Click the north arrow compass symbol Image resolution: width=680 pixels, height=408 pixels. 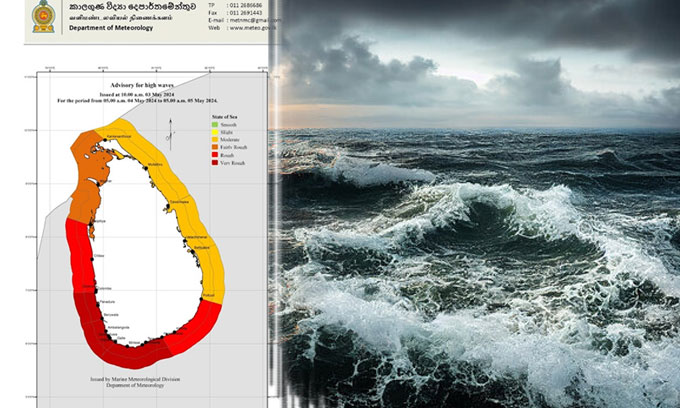170,134
